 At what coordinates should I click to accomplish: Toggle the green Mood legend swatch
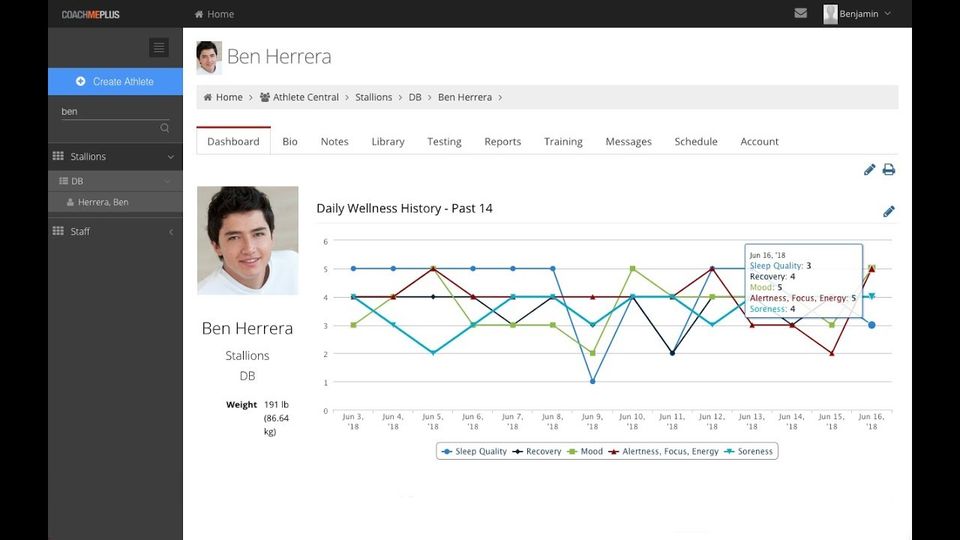pos(573,452)
